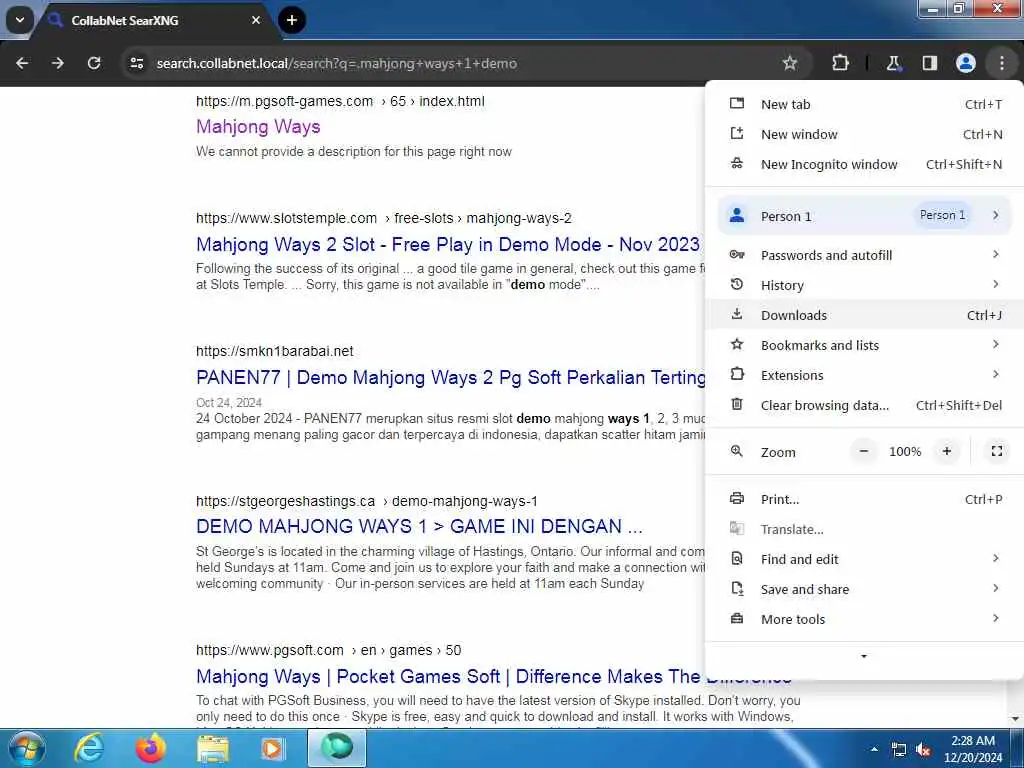Open a new tab with plus button
This screenshot has width=1024, height=768.
click(x=291, y=20)
